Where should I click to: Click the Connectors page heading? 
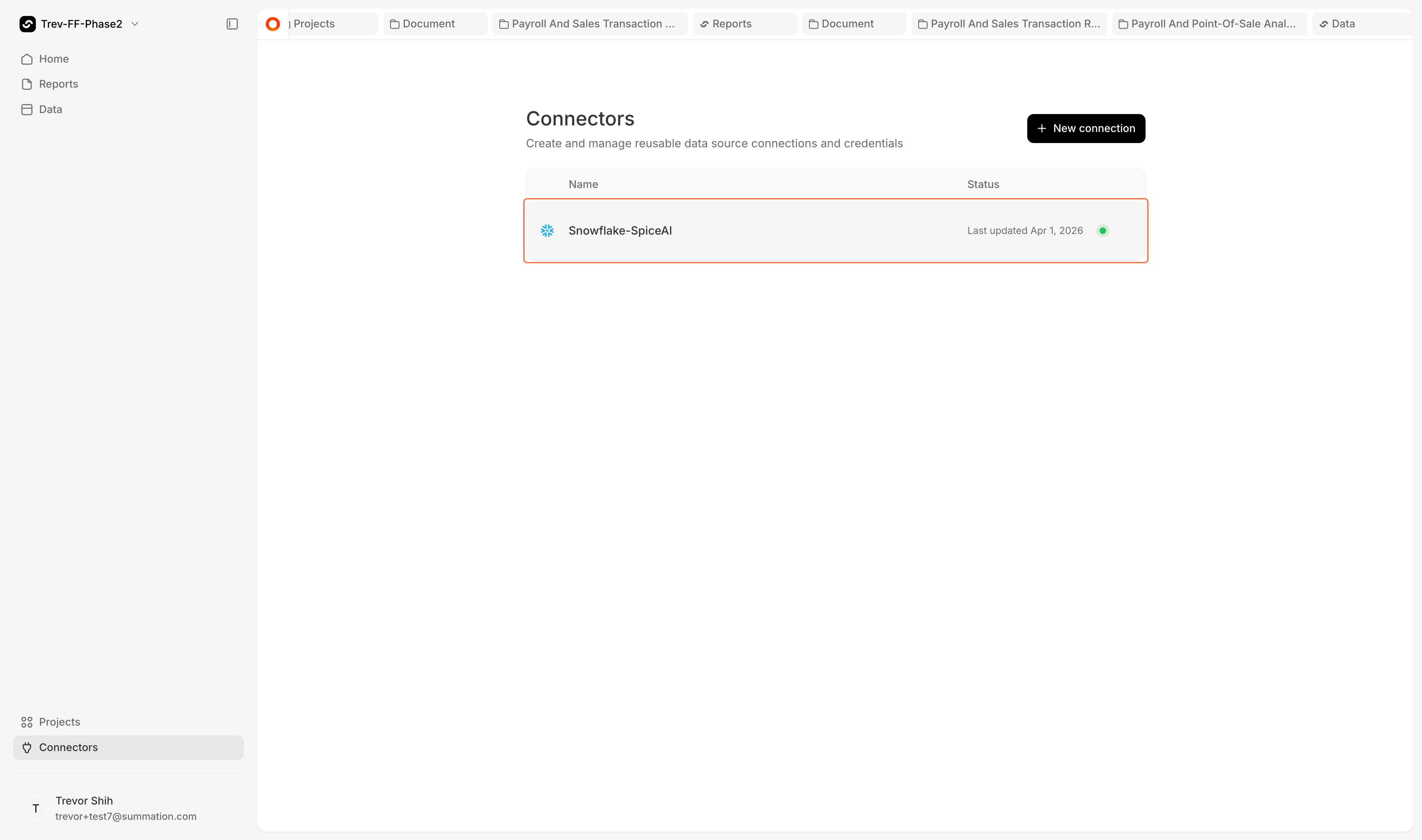click(580, 118)
